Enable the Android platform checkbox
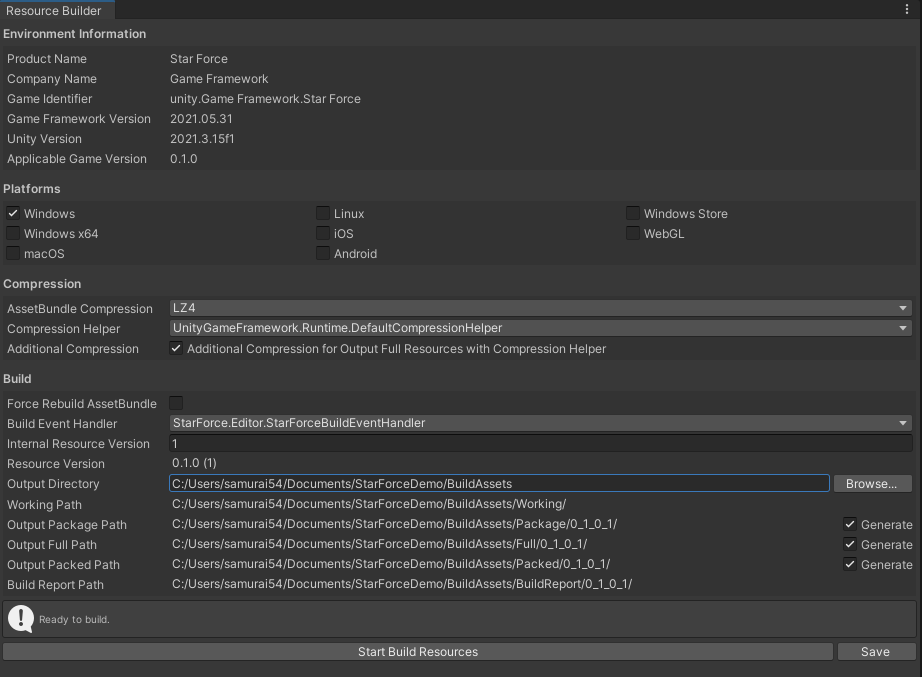The image size is (922, 677). (323, 253)
